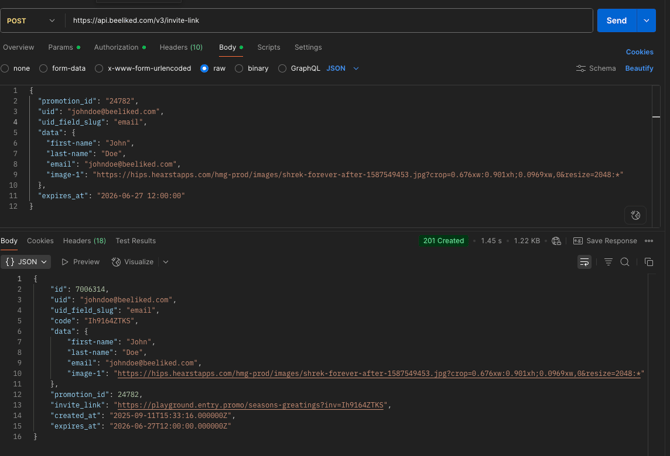
Task: Click the Beautify link
Action: pos(639,68)
